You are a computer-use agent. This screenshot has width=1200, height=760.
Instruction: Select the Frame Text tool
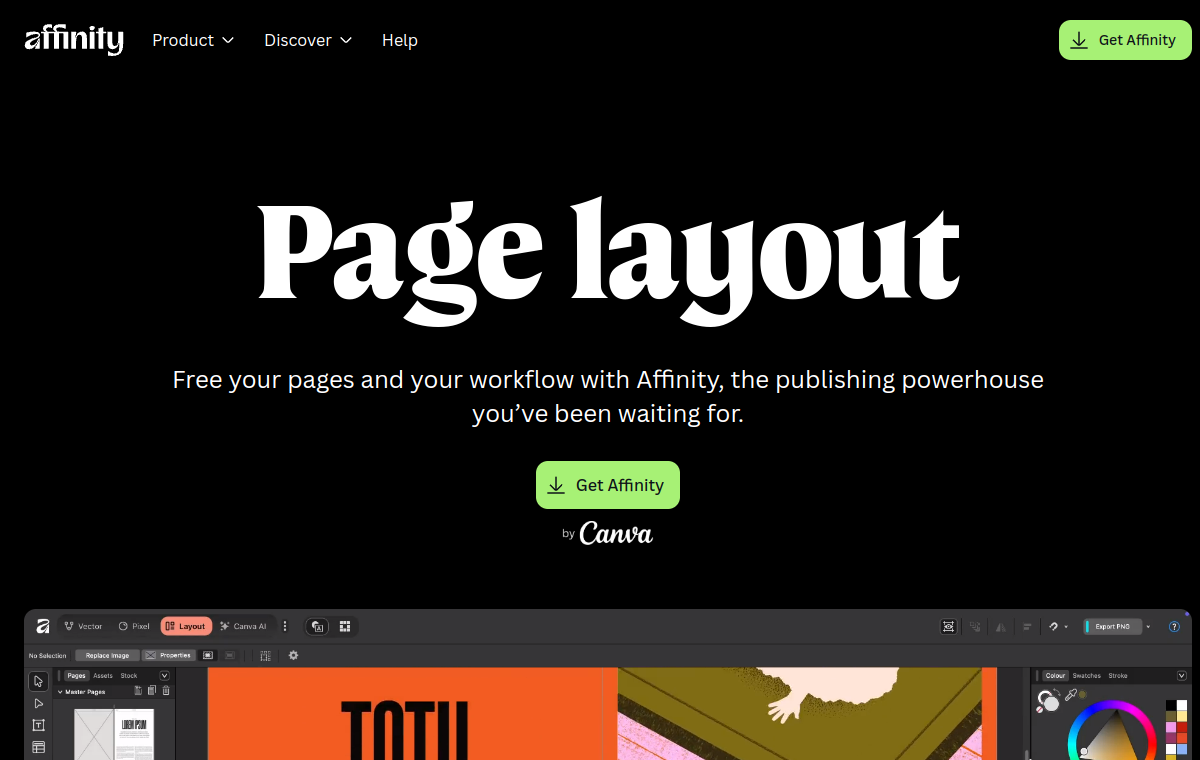(x=38, y=725)
